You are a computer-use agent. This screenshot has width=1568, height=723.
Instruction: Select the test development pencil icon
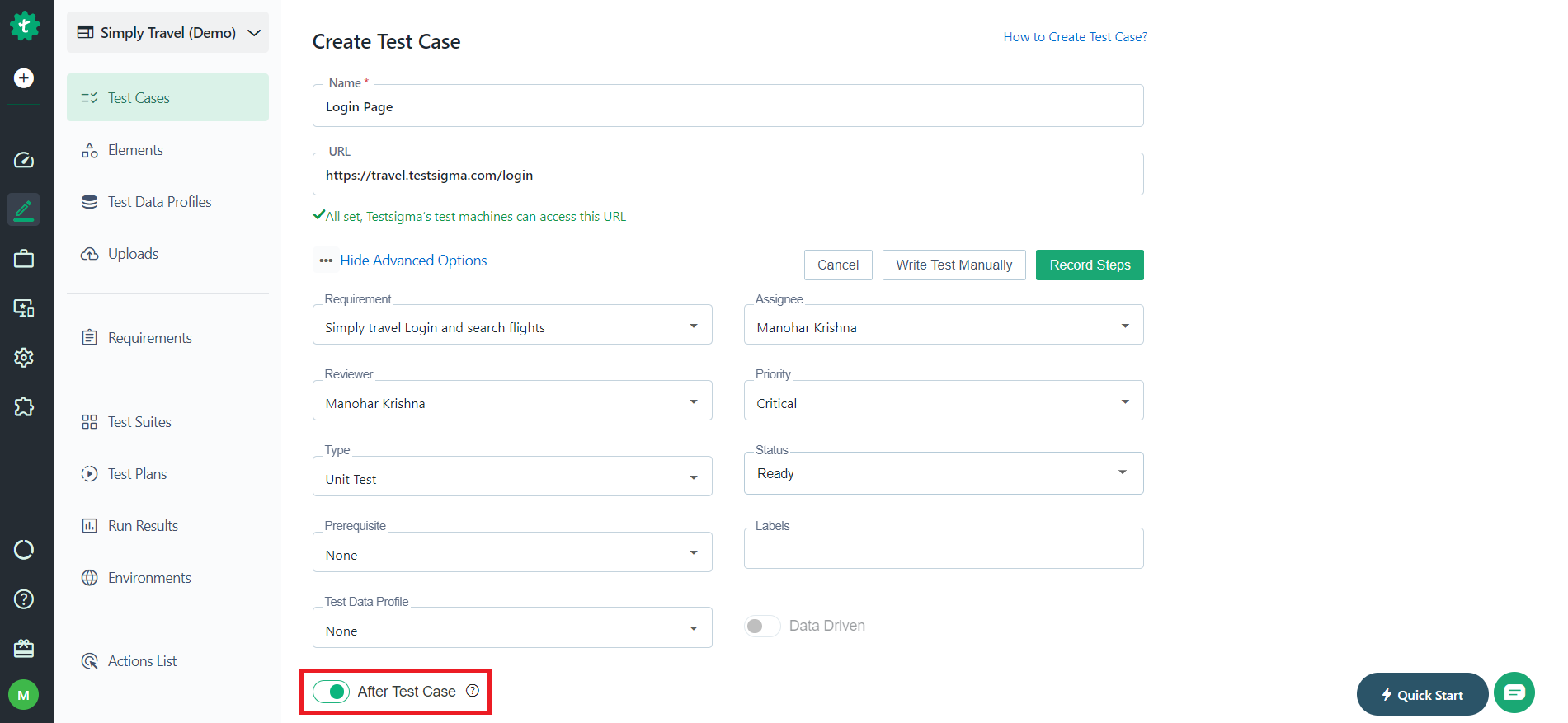tap(24, 209)
